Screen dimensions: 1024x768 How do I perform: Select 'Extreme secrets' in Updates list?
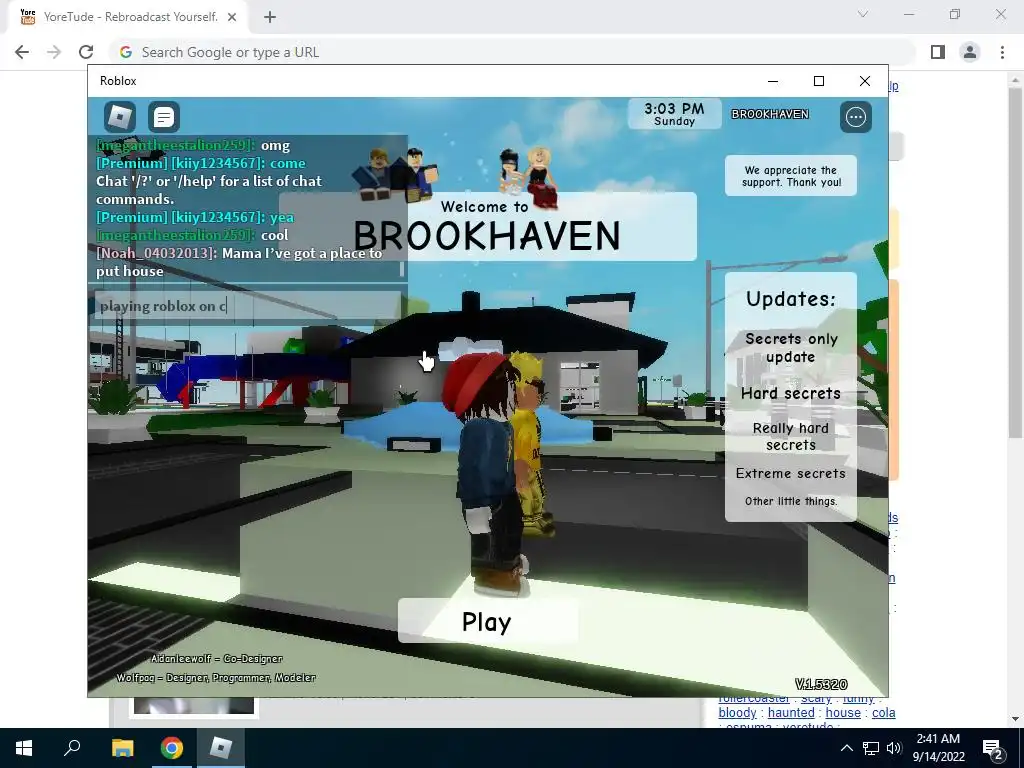coord(791,473)
